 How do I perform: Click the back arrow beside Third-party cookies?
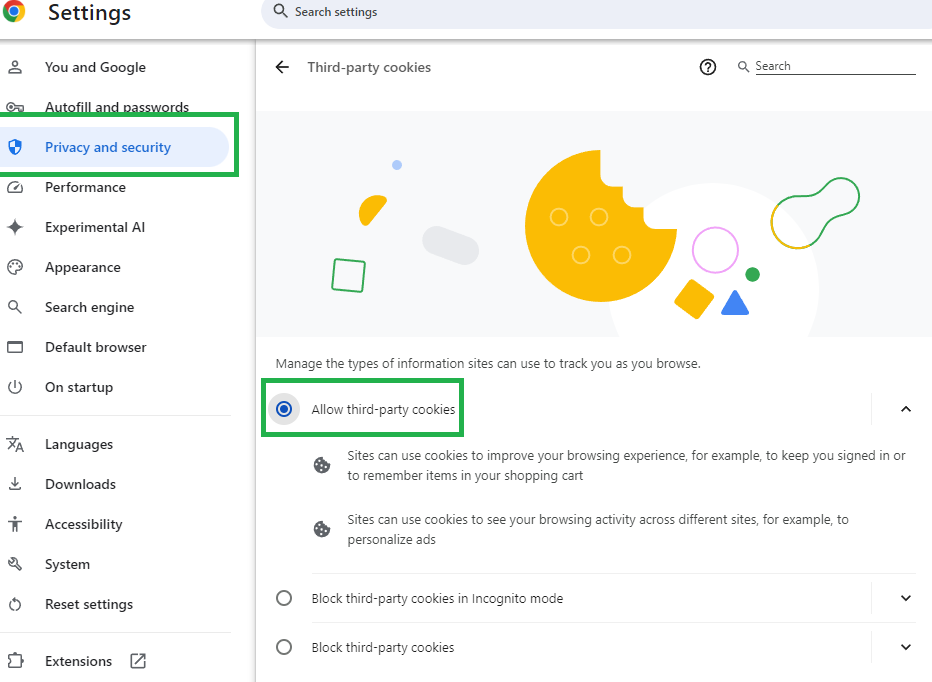[282, 67]
